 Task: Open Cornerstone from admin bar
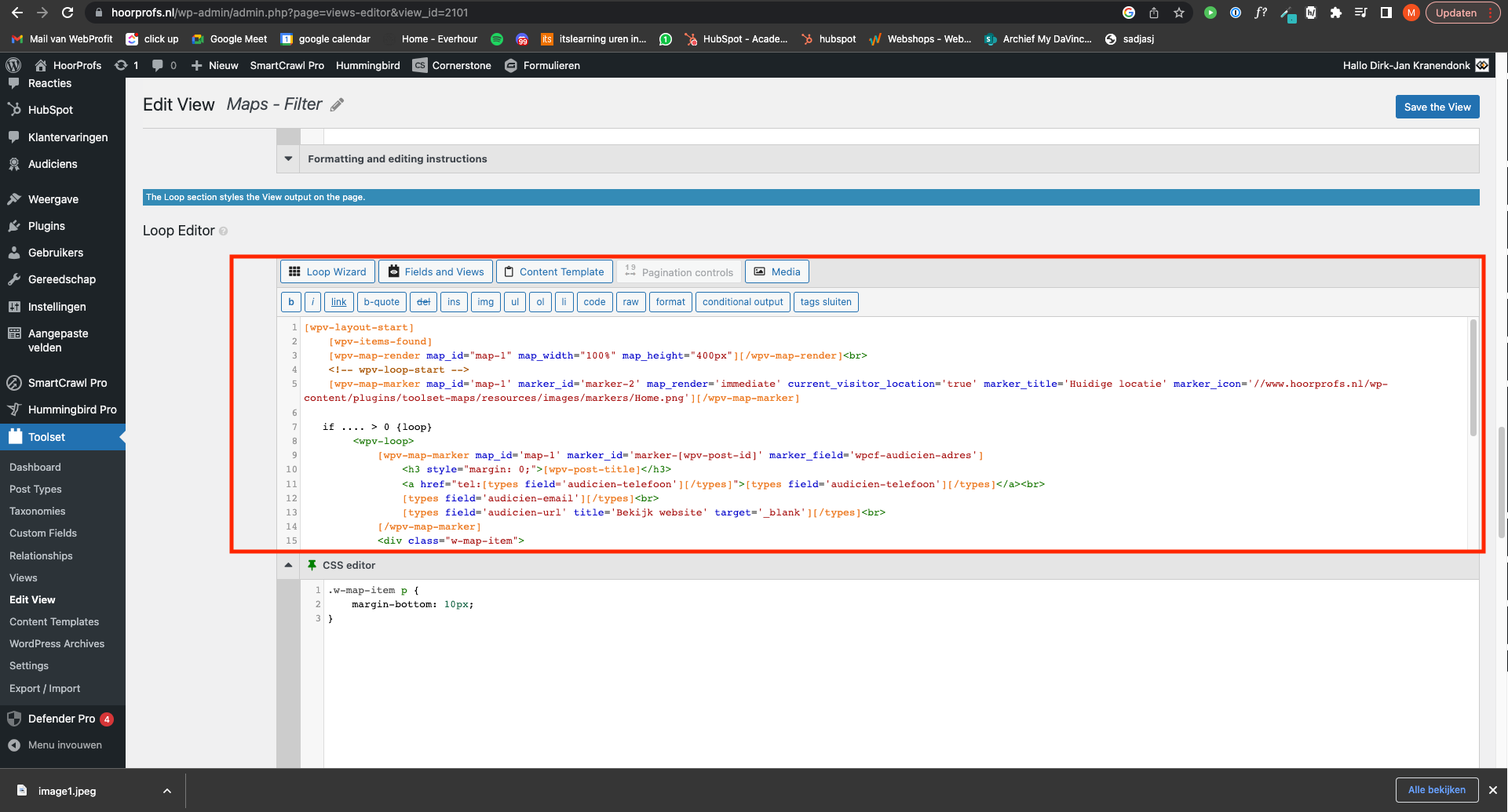point(453,65)
